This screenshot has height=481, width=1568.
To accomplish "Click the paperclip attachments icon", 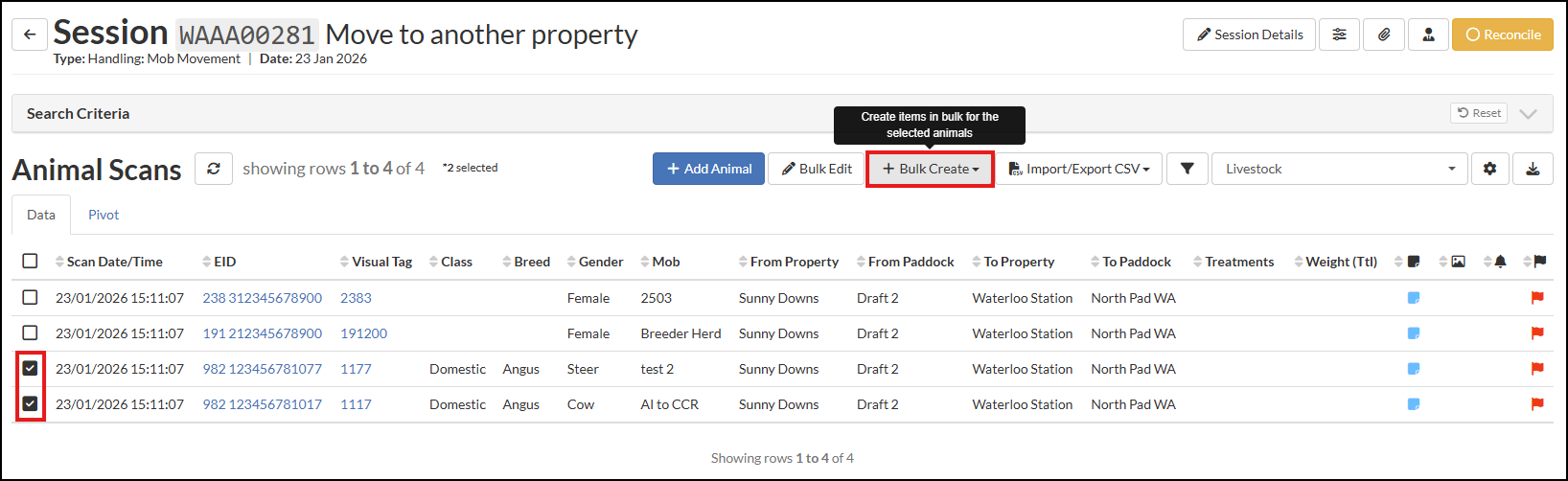I will click(x=1384, y=34).
